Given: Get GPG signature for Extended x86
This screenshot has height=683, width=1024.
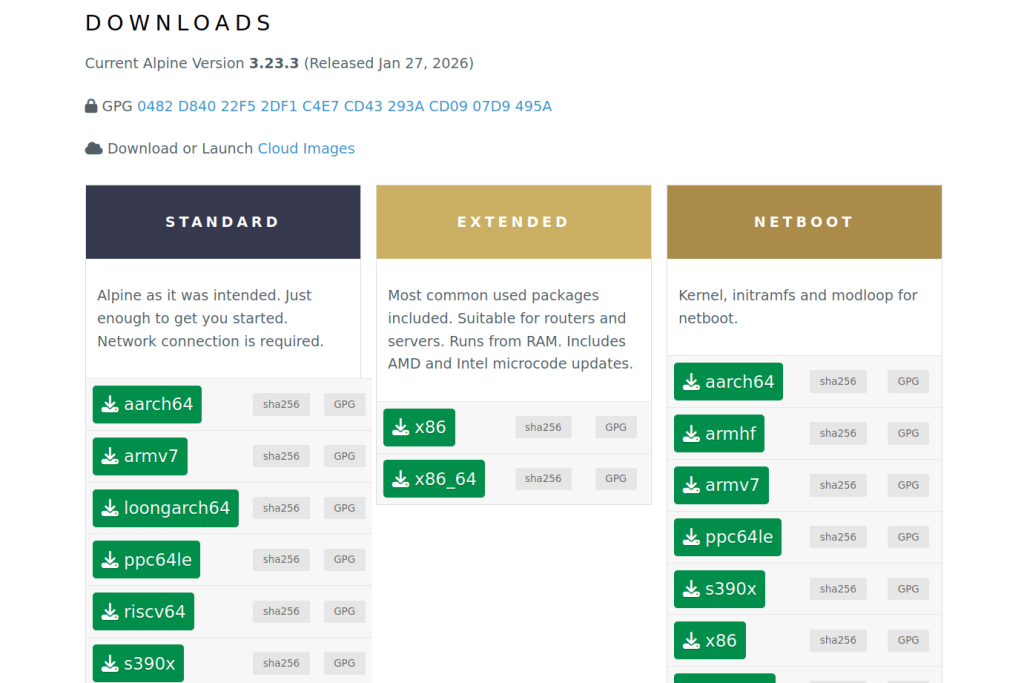Looking at the screenshot, I should tap(616, 427).
